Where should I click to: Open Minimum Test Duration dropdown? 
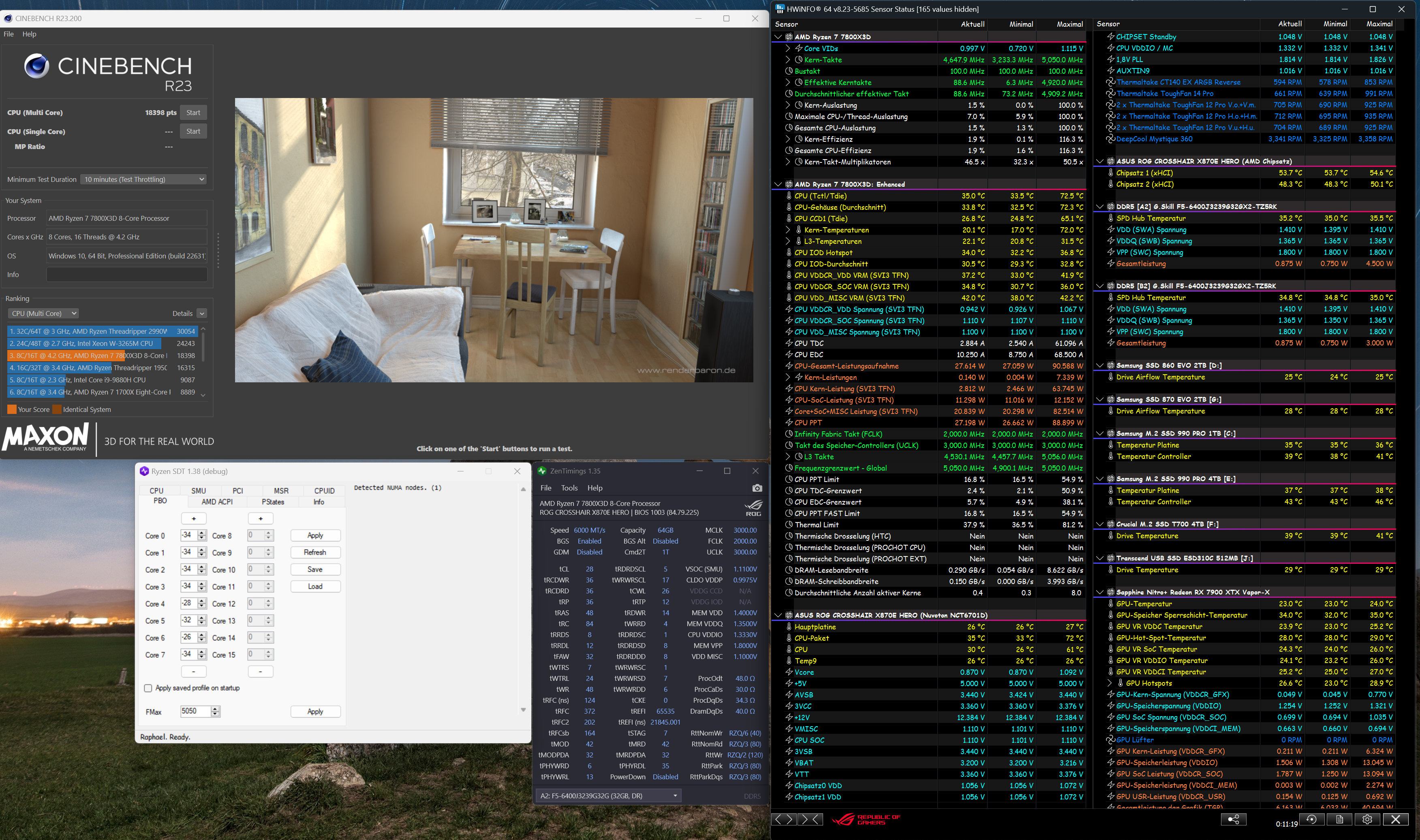click(x=143, y=179)
